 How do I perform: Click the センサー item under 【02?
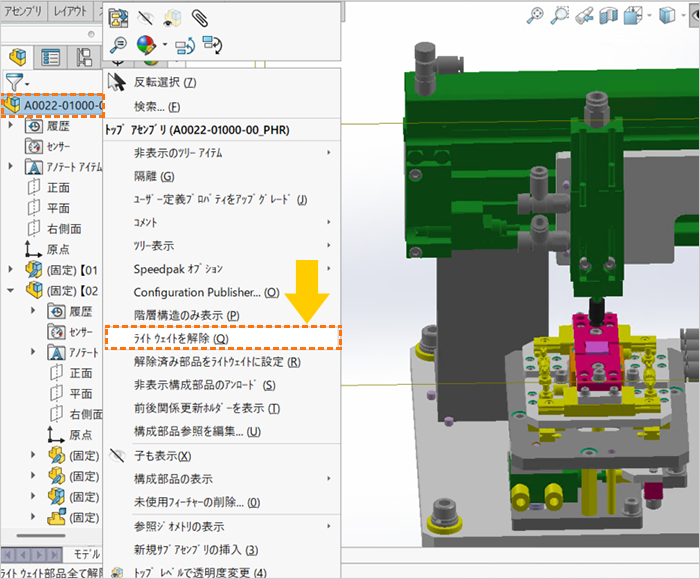pyautogui.click(x=81, y=332)
